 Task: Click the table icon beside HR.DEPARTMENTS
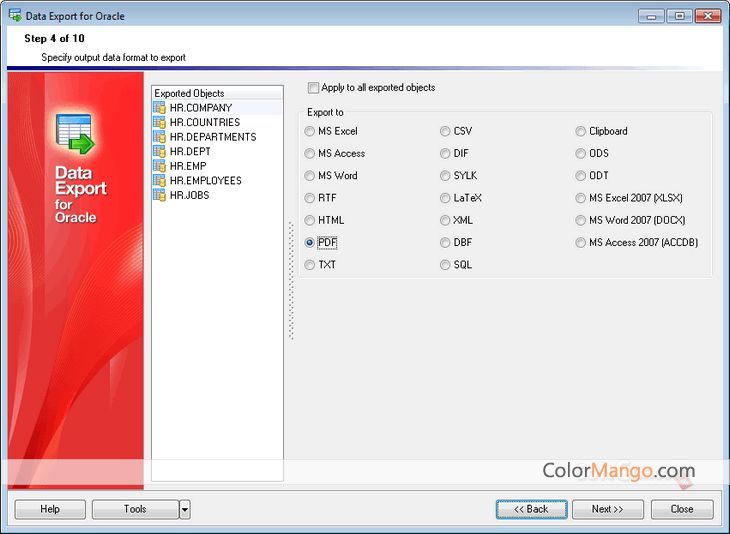click(x=159, y=137)
